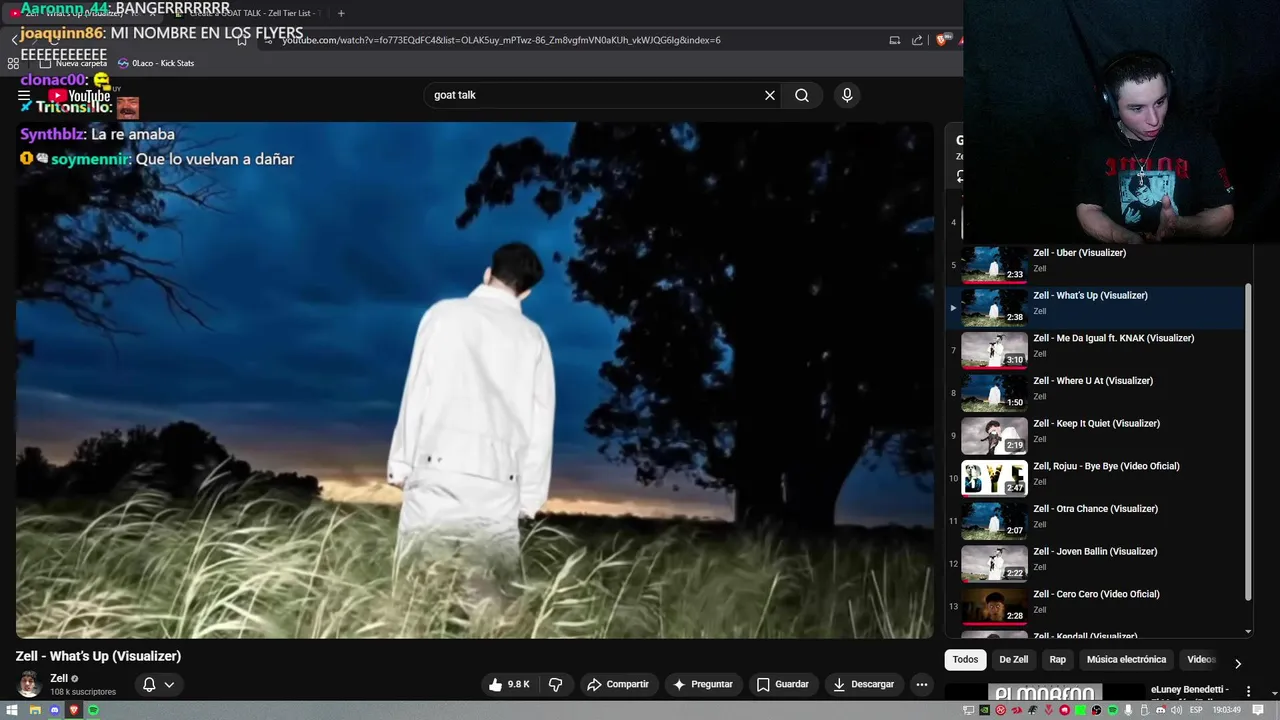Play 'Zell - Keep It Quiet (Visualizer)'
The image size is (1280, 720).
(x=1096, y=424)
